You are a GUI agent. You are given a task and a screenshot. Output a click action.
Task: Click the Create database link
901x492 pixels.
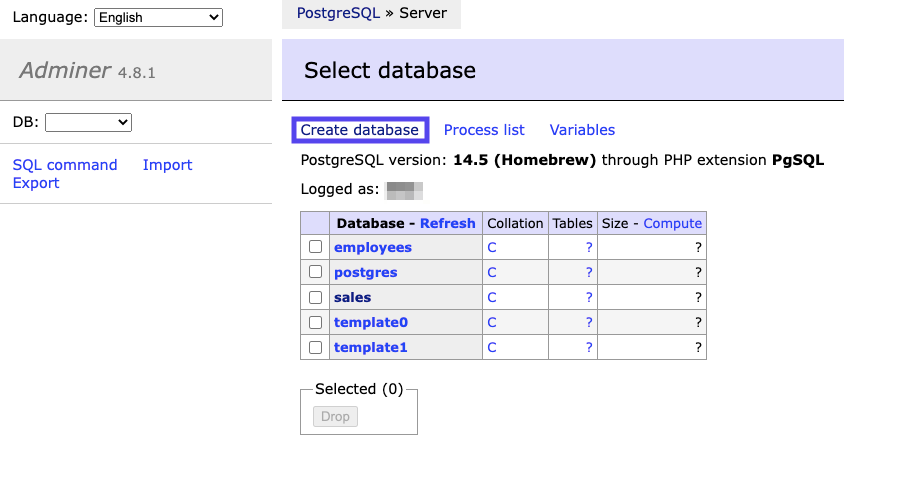359,130
